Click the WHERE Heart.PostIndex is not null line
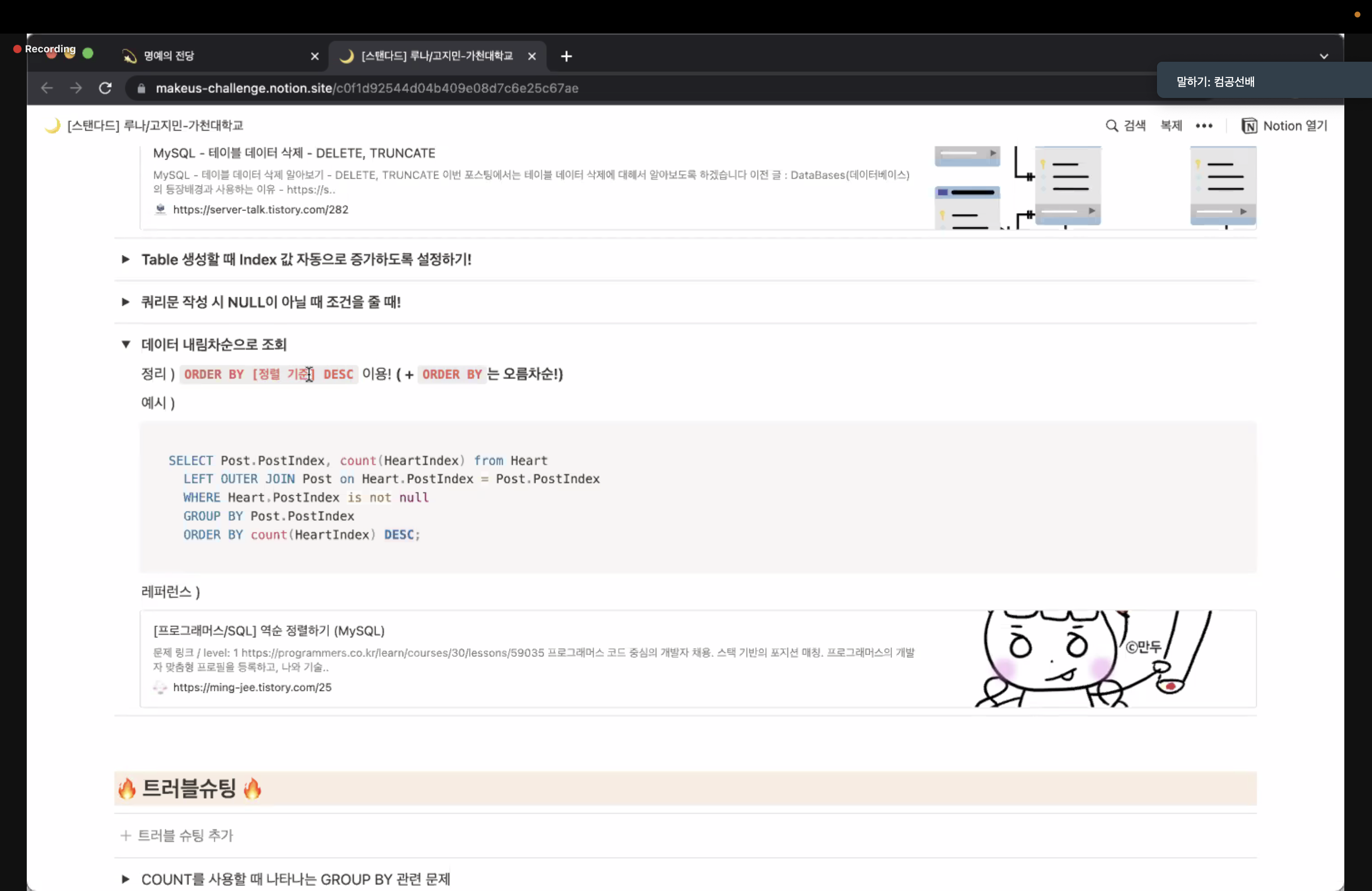The image size is (1372, 891). pyautogui.click(x=306, y=498)
